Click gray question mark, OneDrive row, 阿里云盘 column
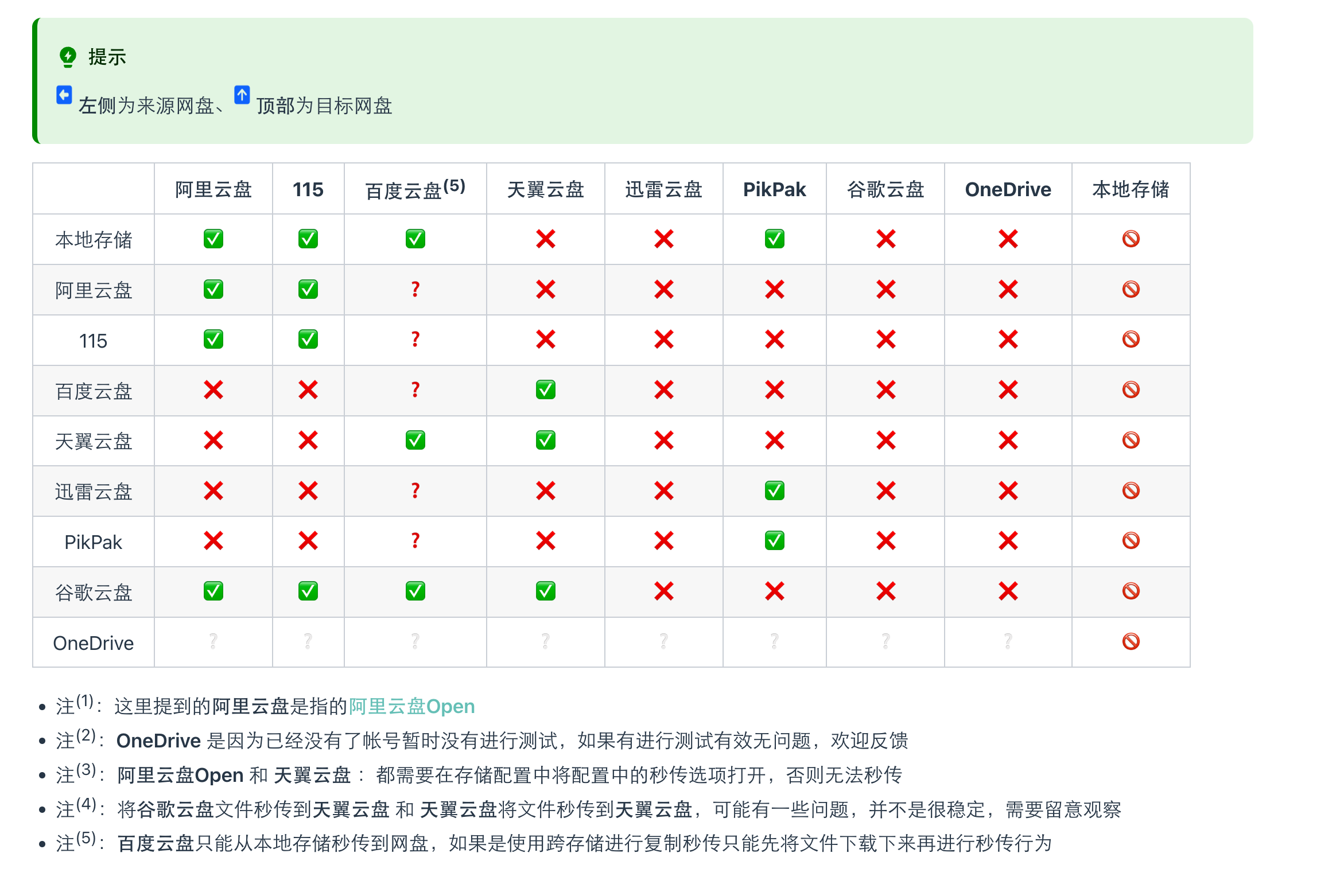This screenshot has height=896, width=1336. pyautogui.click(x=213, y=641)
